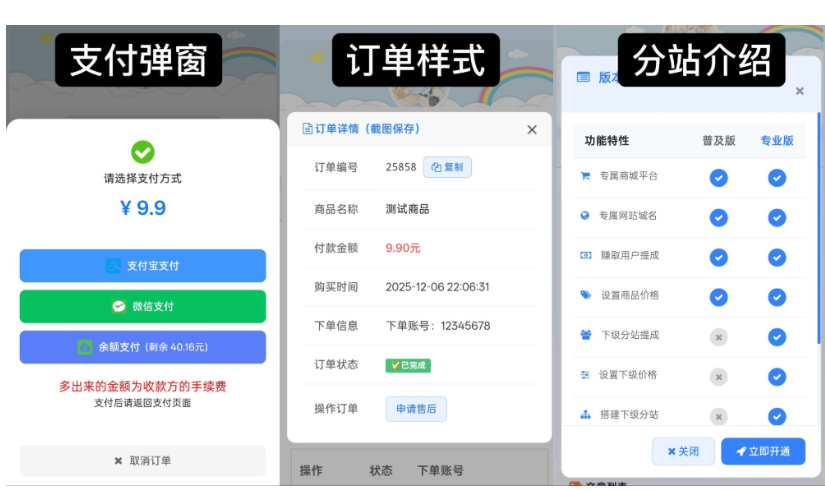Click the 关闭 button in version dialog

683,451
